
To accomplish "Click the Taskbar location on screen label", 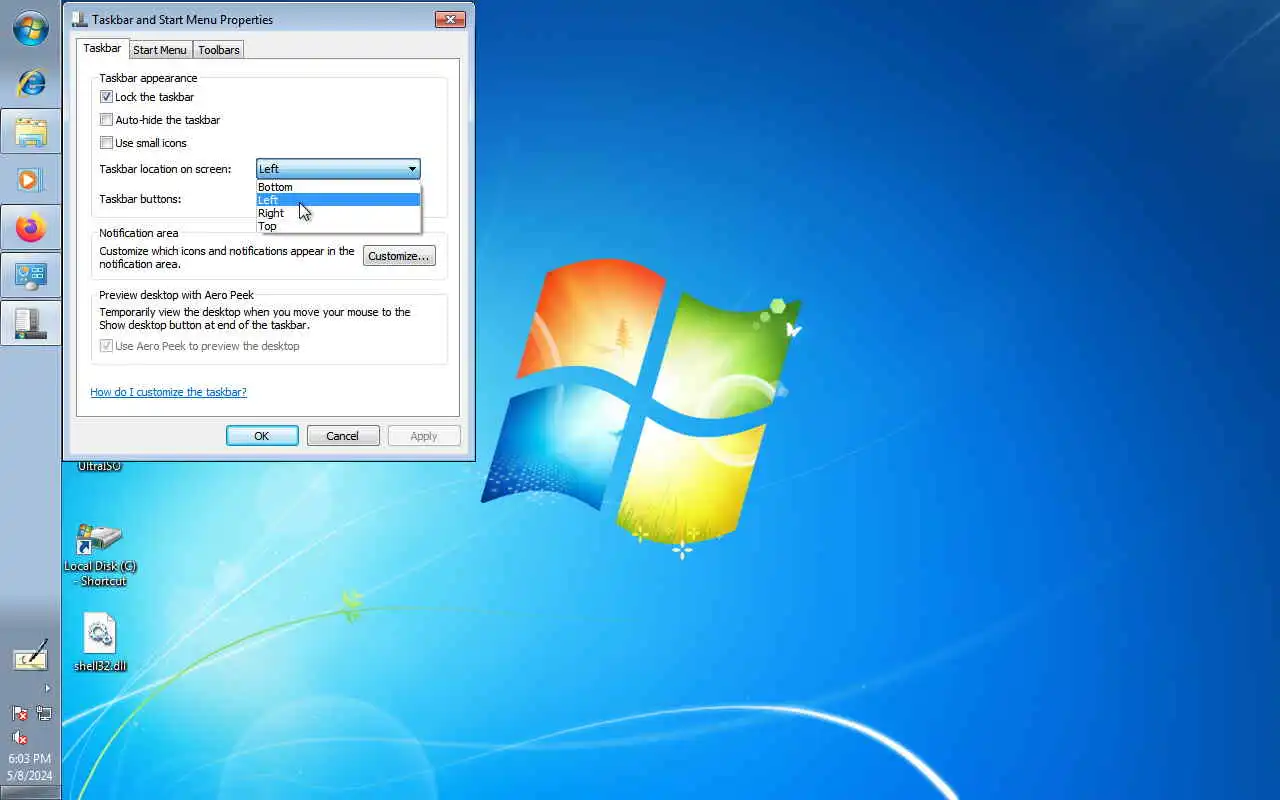I will point(165,169).
